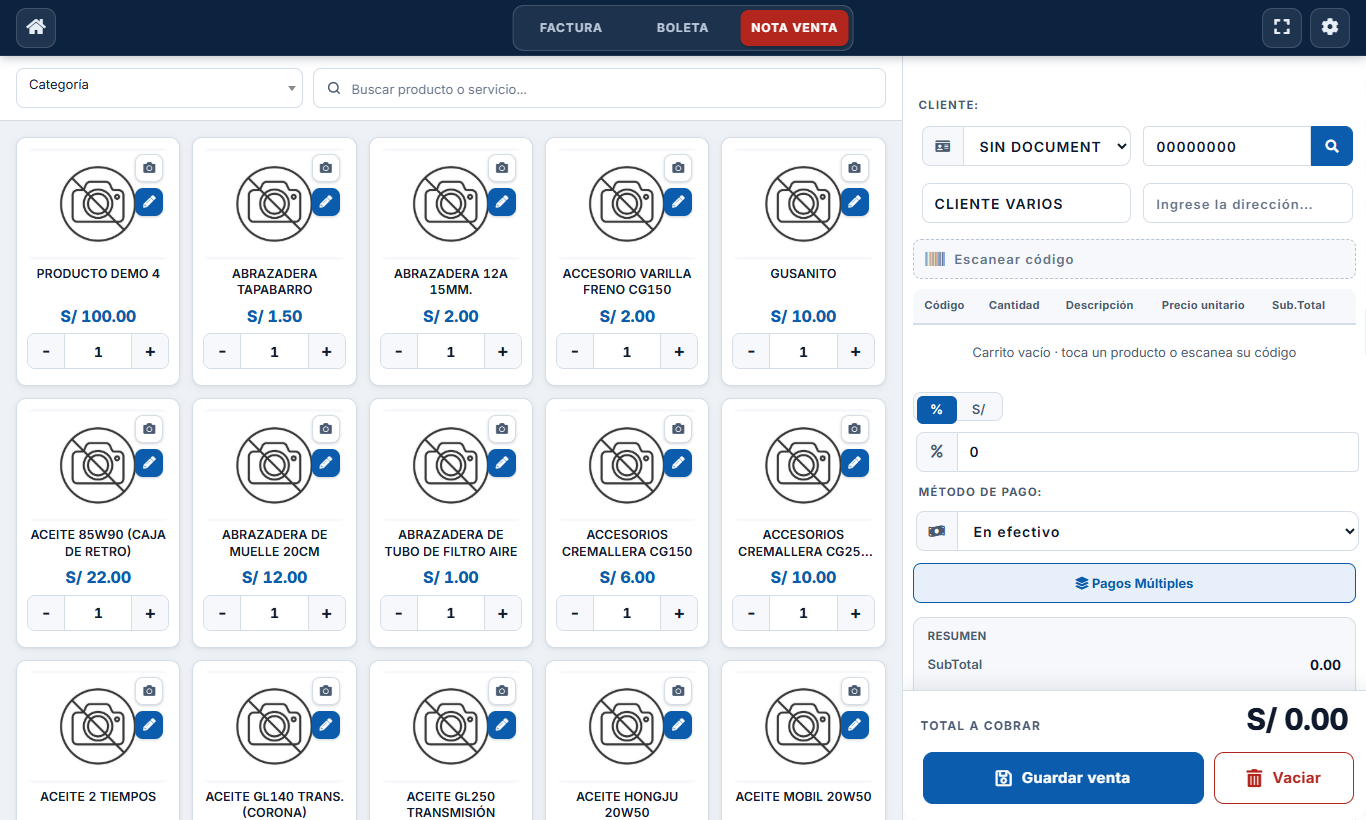This screenshot has height=820, width=1366.
Task: Edit ABRAZADERA 12A 15MM. pencil icon
Action: [502, 202]
